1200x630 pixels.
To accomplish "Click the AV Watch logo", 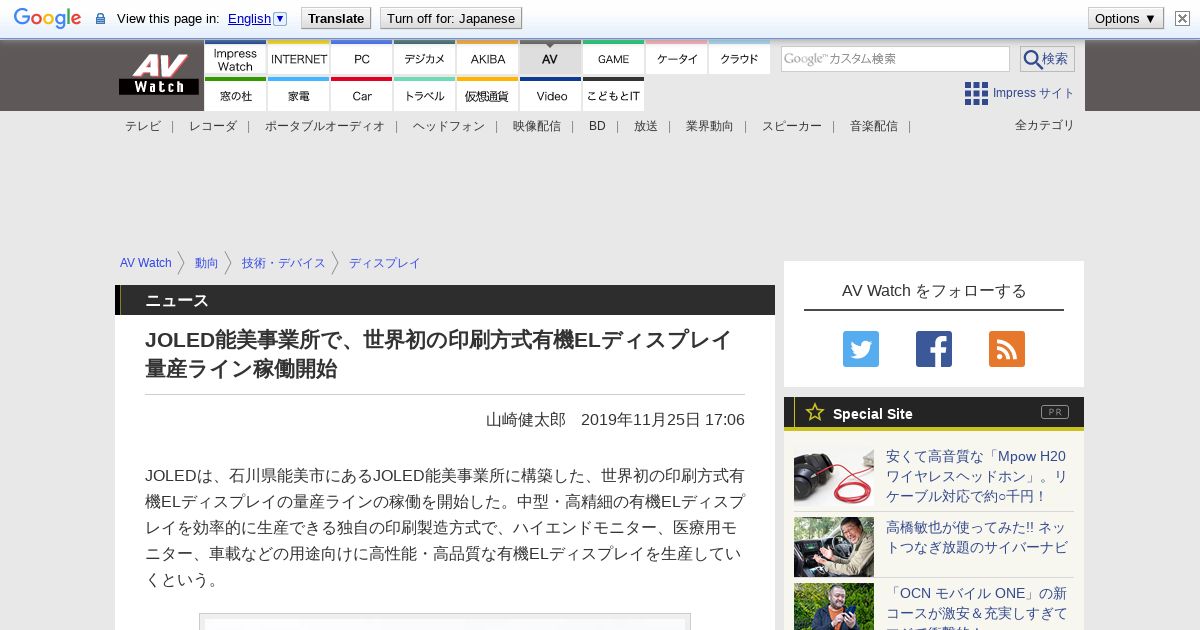I will [x=159, y=75].
